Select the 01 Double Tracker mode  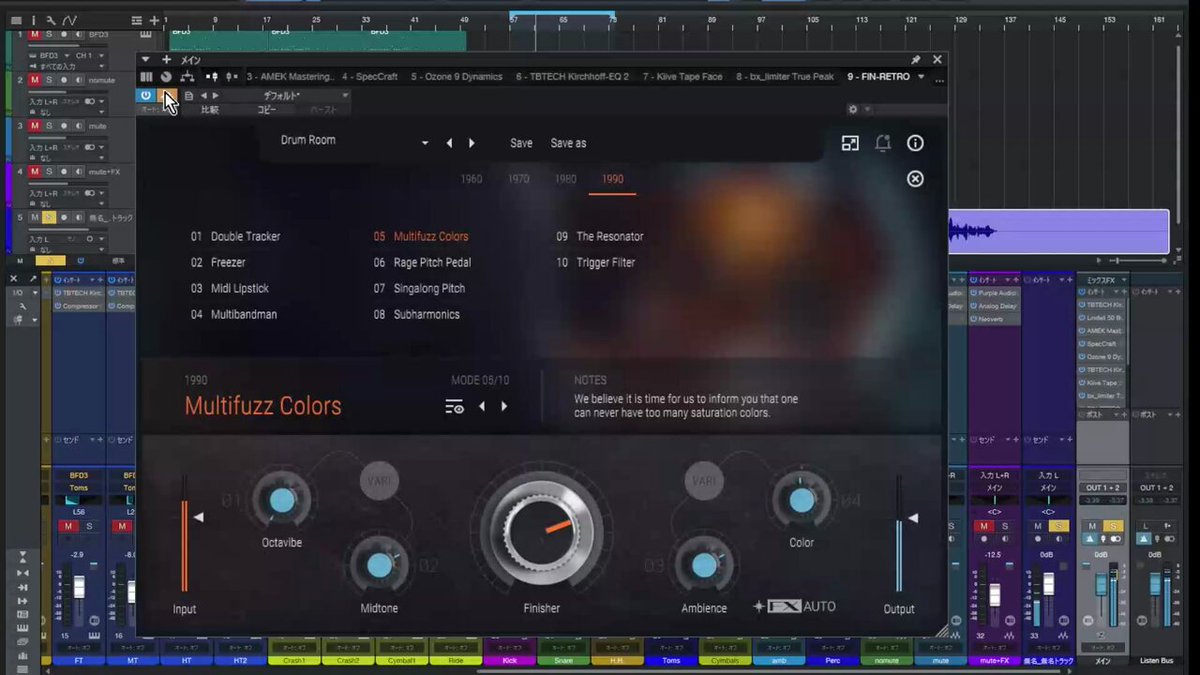point(235,237)
